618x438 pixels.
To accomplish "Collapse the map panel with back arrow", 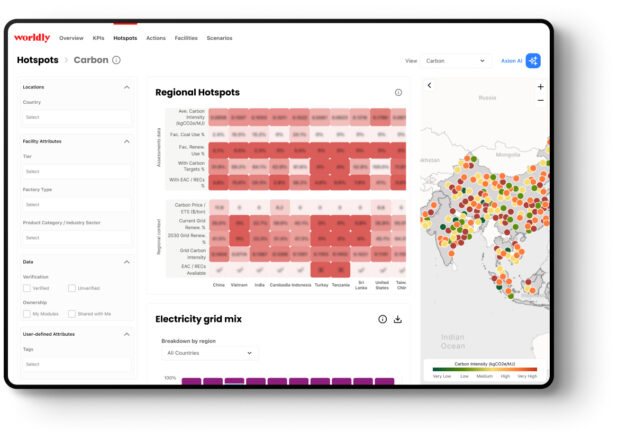I will point(429,86).
